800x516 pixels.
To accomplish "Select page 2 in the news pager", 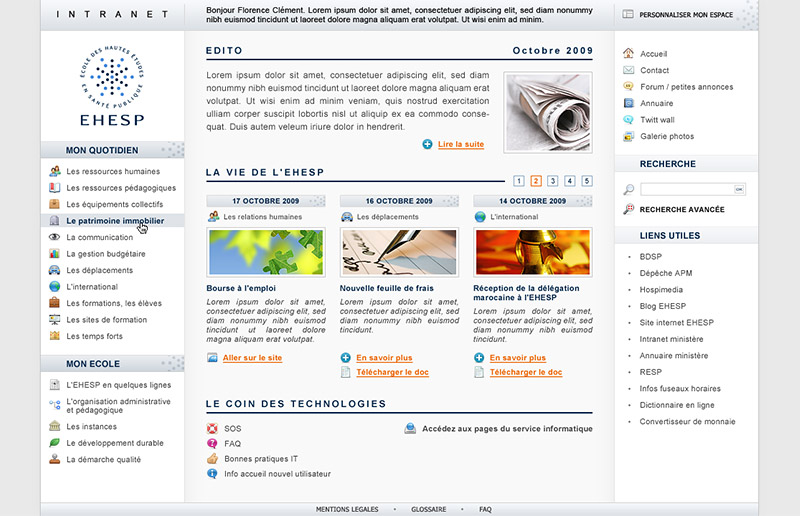I will pyautogui.click(x=536, y=181).
